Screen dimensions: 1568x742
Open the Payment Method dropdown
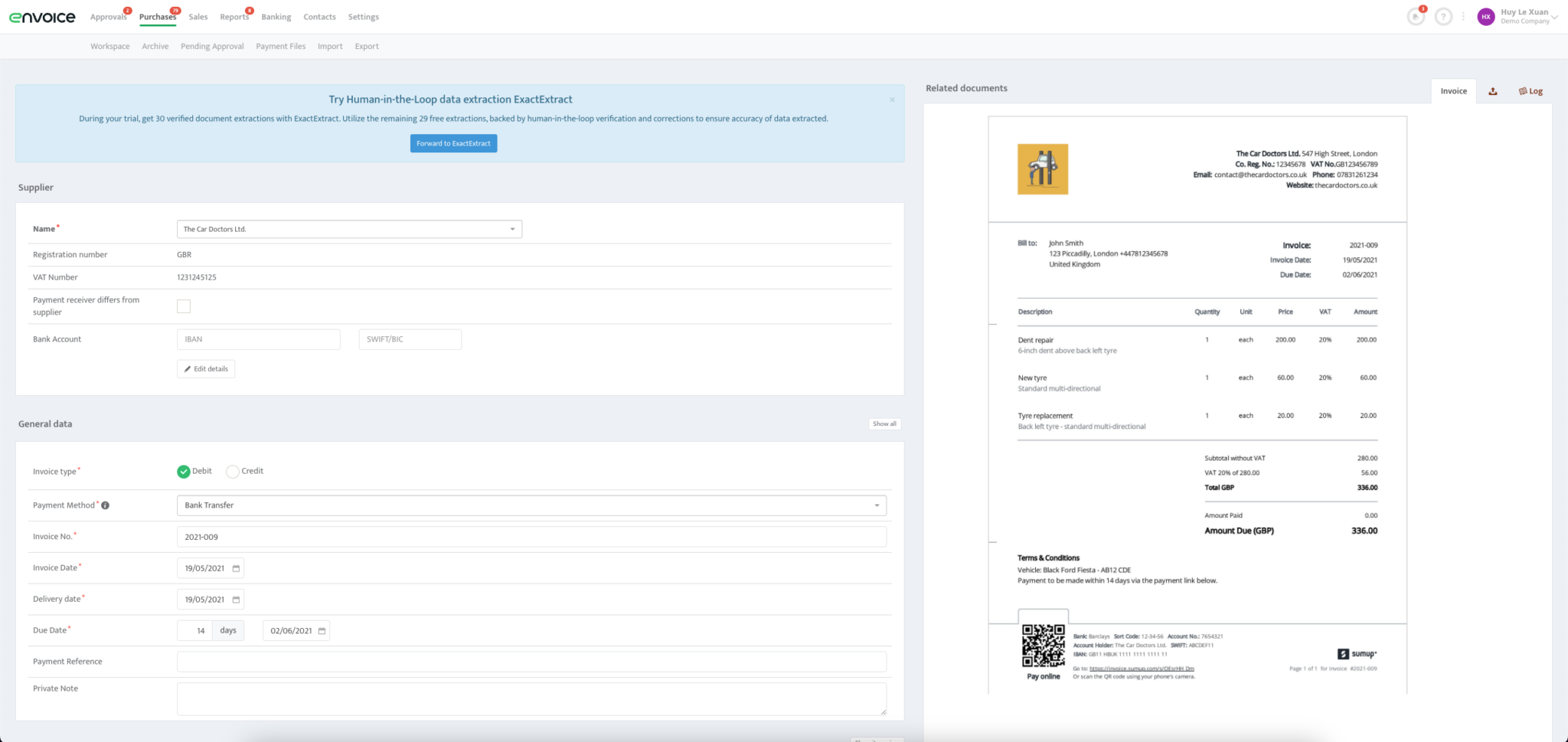click(876, 505)
